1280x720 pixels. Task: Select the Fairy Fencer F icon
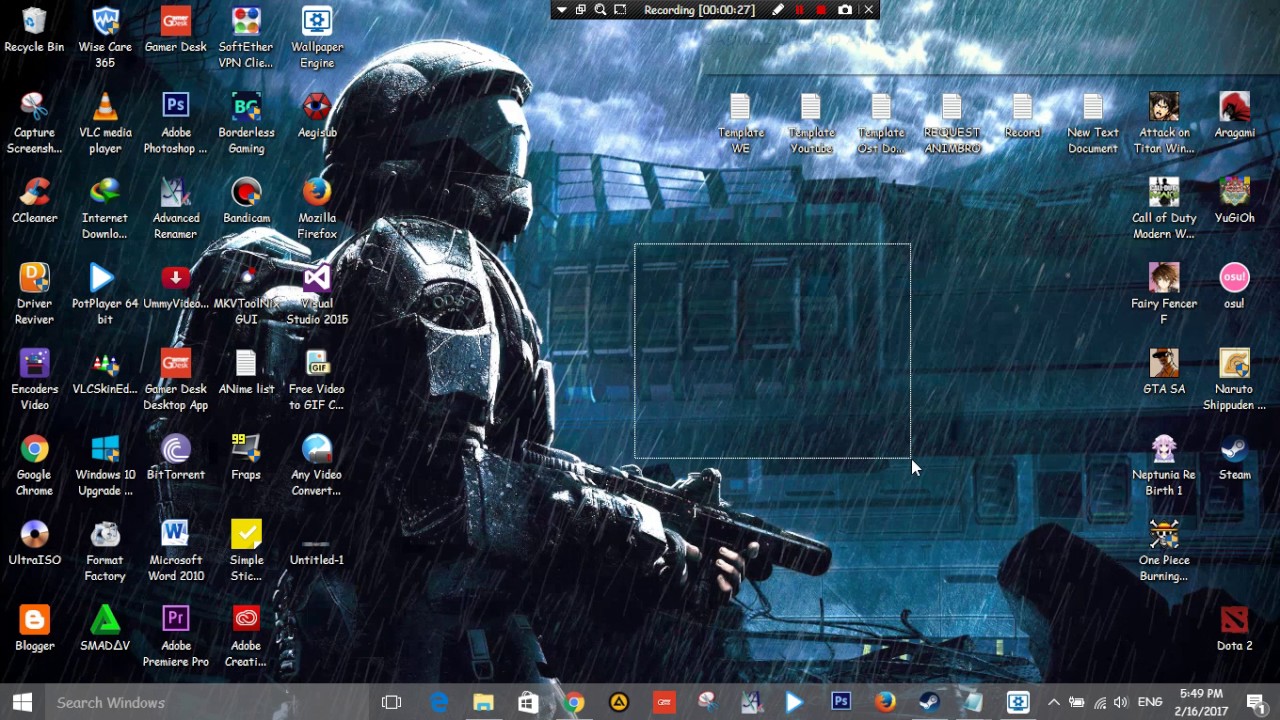(1164, 294)
